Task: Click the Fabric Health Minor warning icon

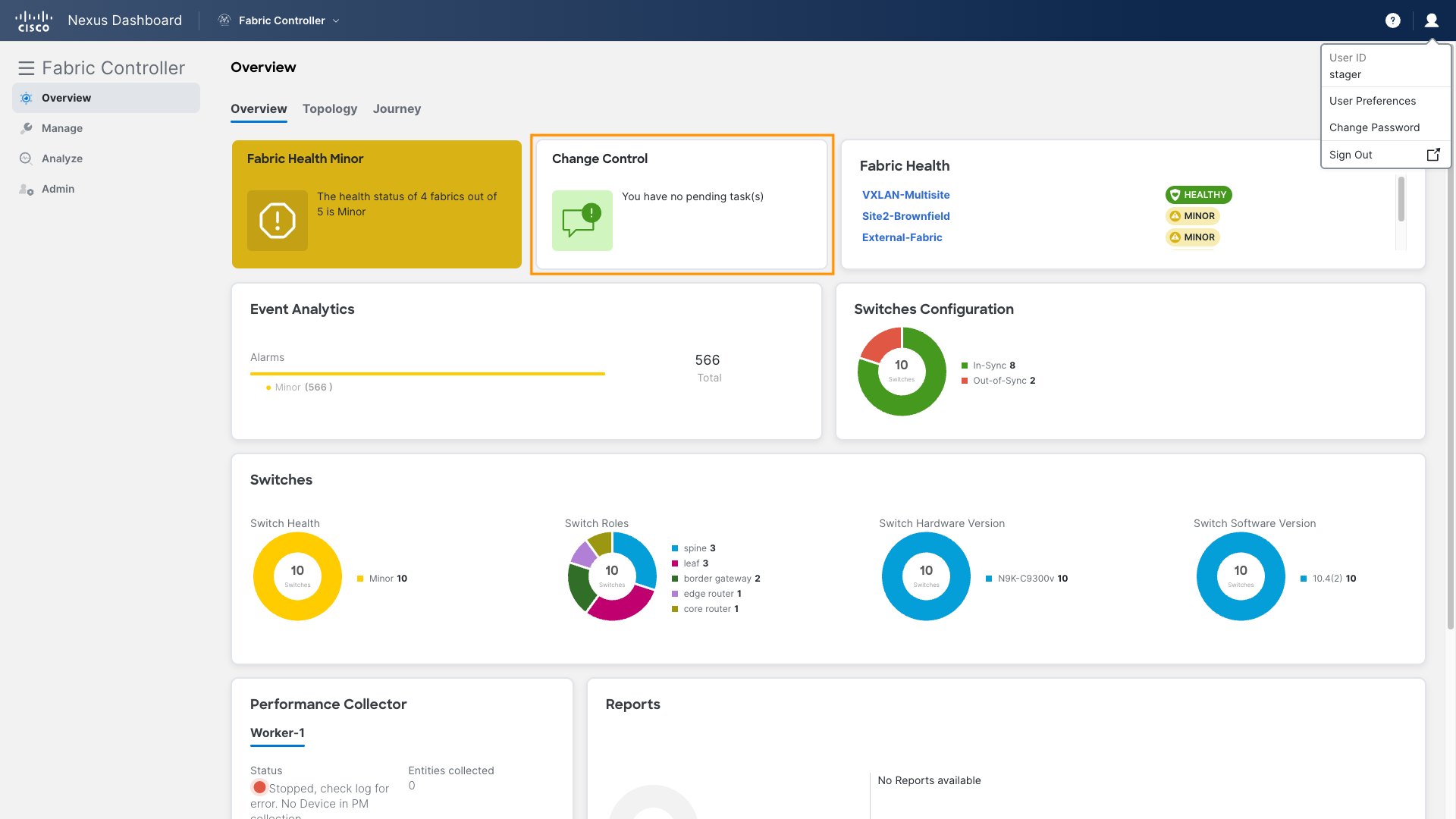Action: (278, 221)
